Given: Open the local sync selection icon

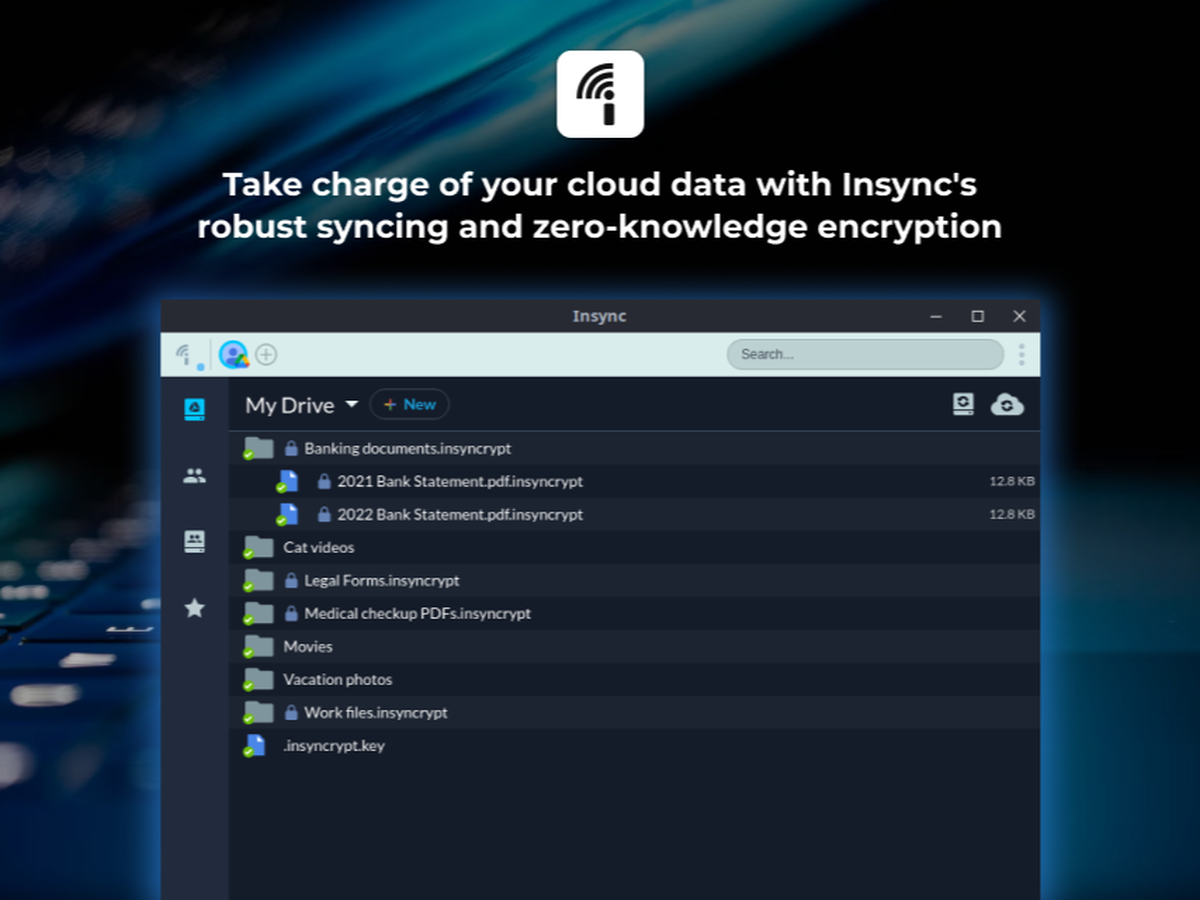Looking at the screenshot, I should [x=963, y=404].
